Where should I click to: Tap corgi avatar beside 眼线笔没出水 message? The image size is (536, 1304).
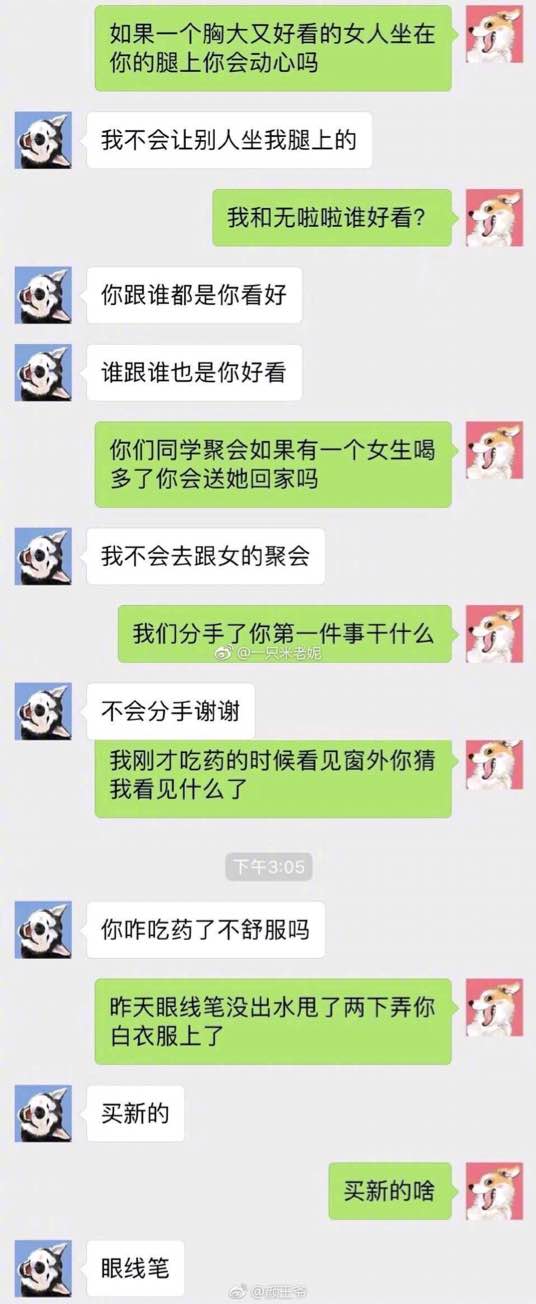[x=494, y=1006]
